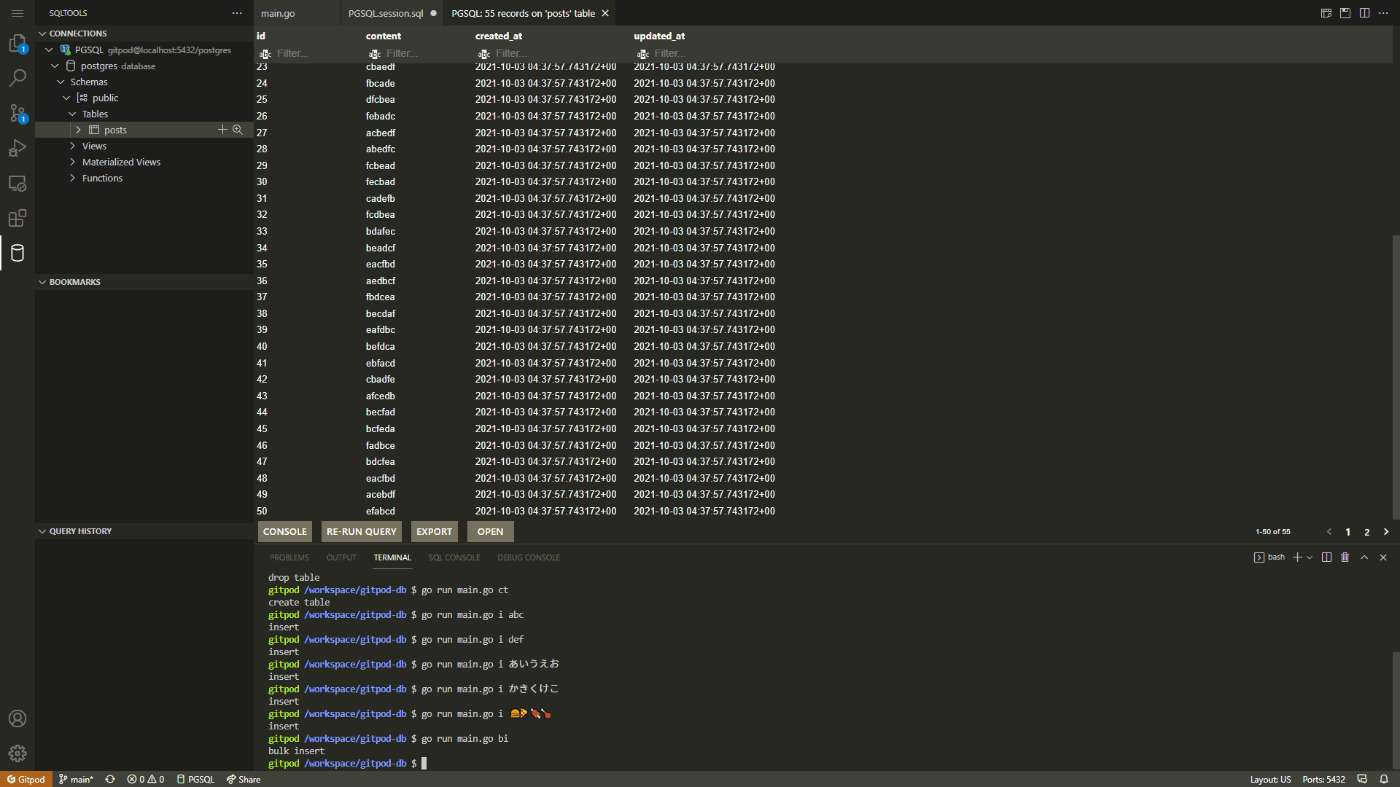Screen dimensions: 1400x787
Task: Click the add record plus icon on posts
Action: pos(223,130)
